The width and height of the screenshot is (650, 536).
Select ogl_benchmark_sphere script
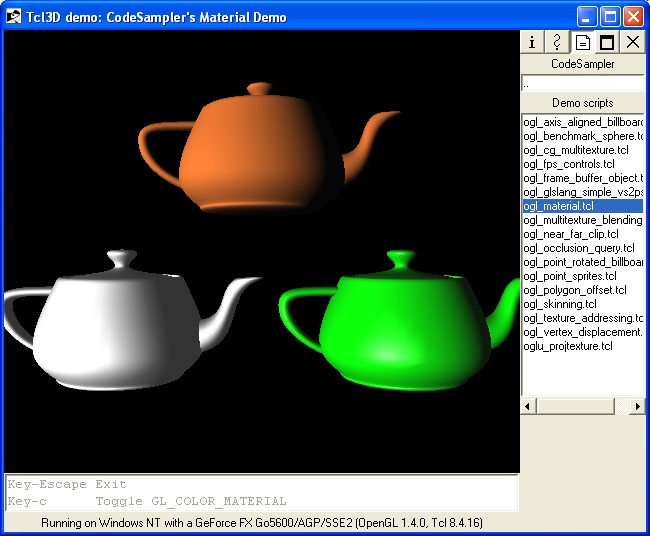[x=583, y=136]
